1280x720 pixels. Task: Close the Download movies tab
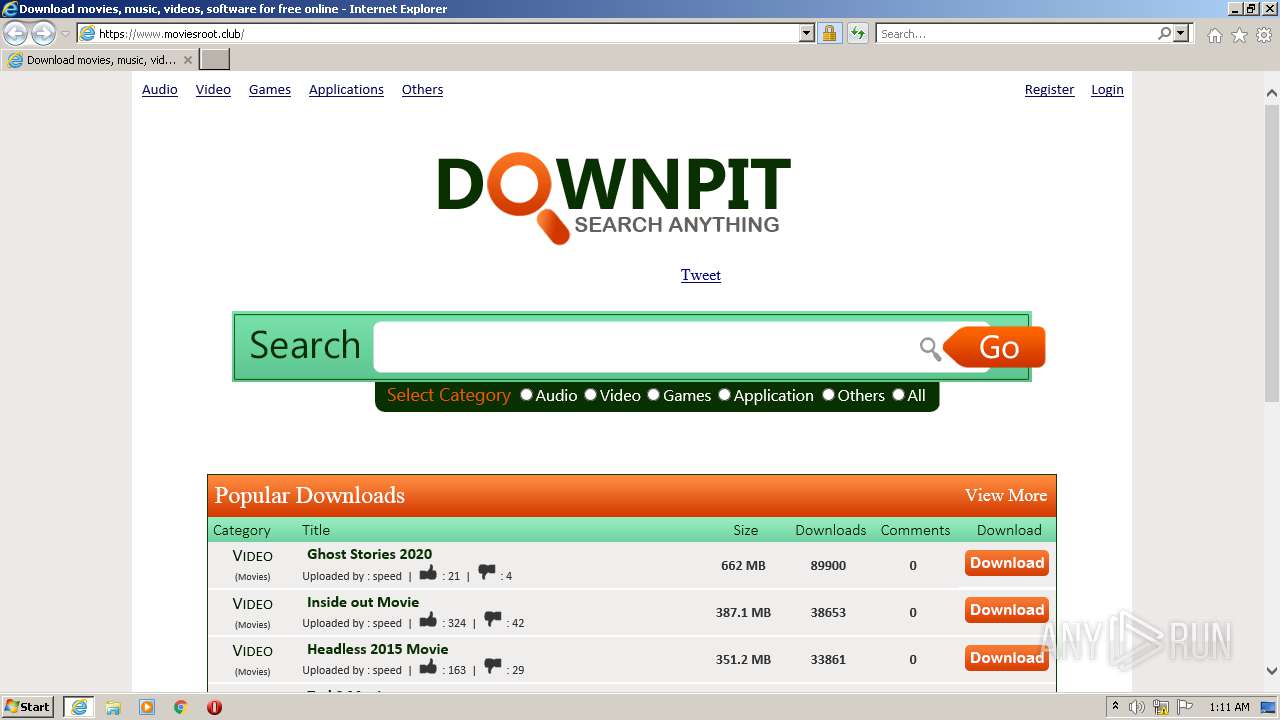click(187, 60)
